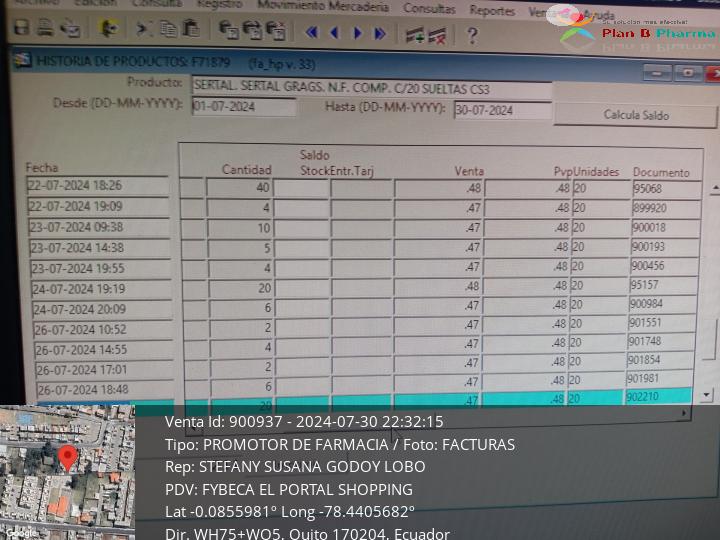The height and width of the screenshot is (540, 720).
Task: Click the Hasta date field 30-07-2024
Action: [502, 110]
